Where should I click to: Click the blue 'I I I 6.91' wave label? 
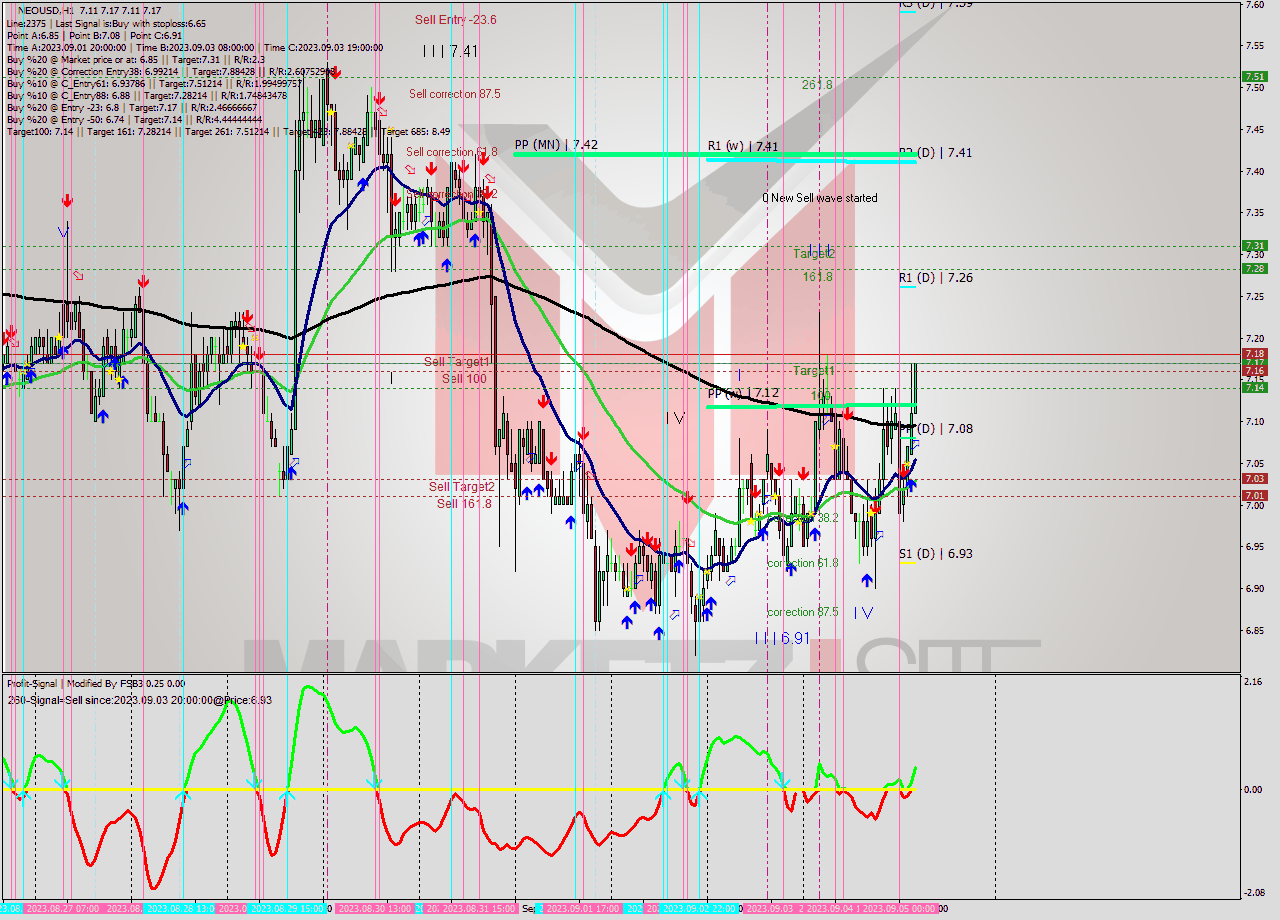(x=782, y=638)
